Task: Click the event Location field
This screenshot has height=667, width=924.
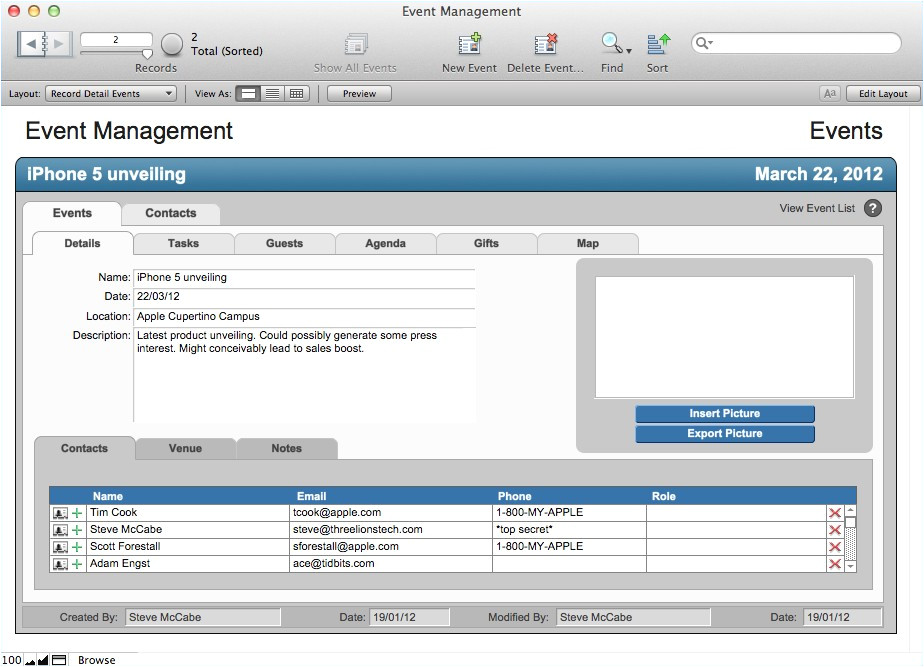Action: pos(304,317)
